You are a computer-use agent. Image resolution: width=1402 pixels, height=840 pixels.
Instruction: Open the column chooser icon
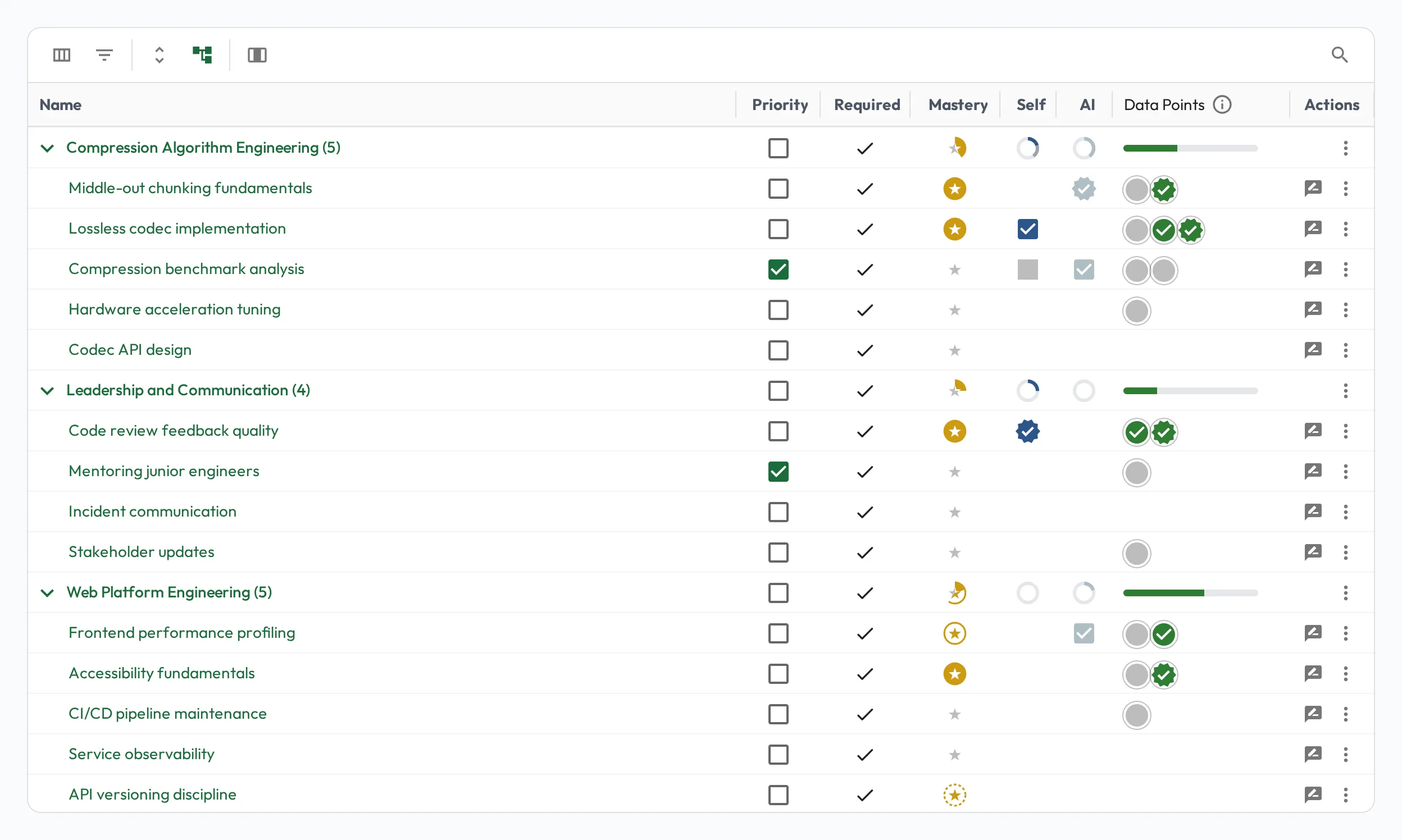[61, 55]
